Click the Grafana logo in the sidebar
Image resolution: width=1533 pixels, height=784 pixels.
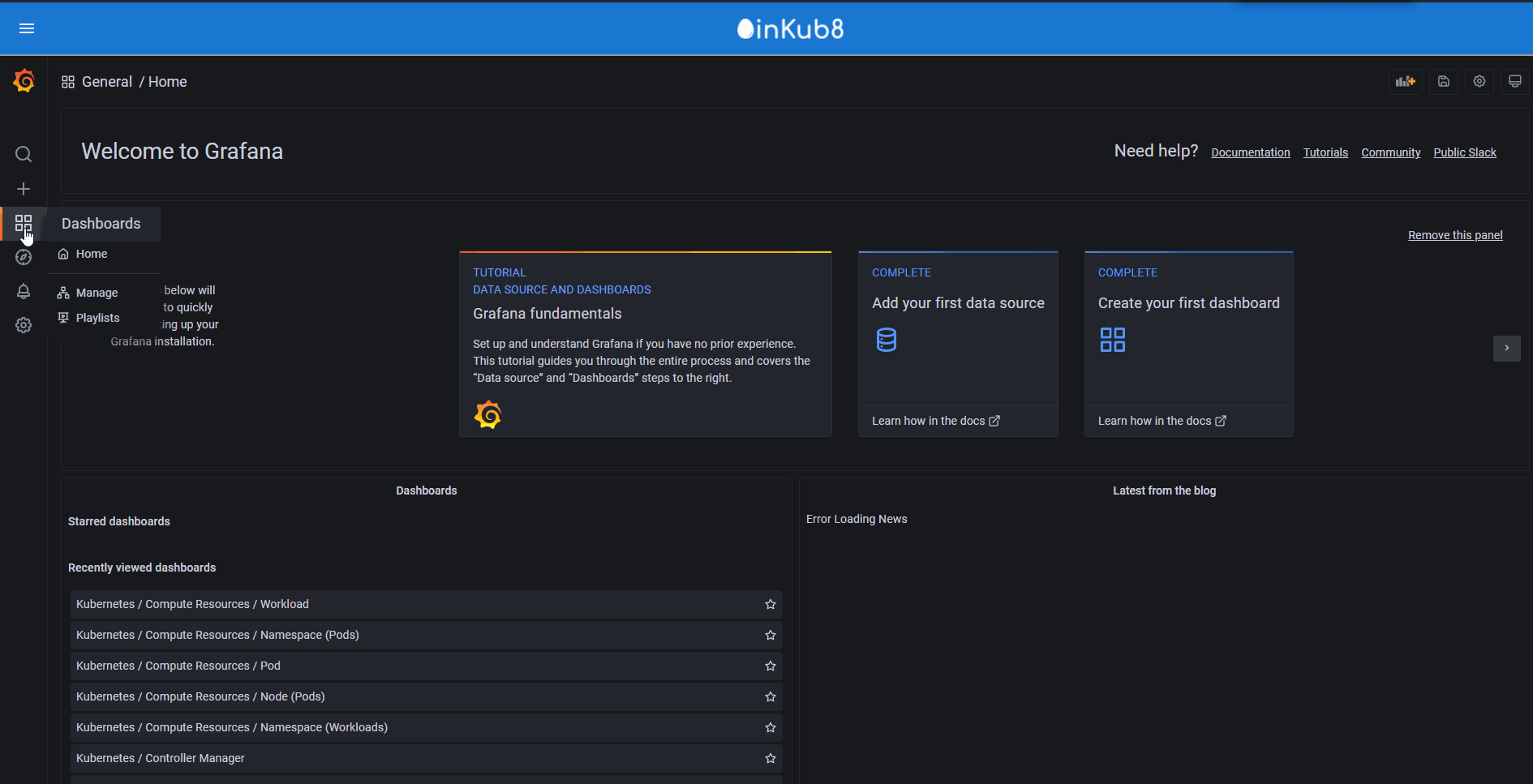[x=24, y=81]
